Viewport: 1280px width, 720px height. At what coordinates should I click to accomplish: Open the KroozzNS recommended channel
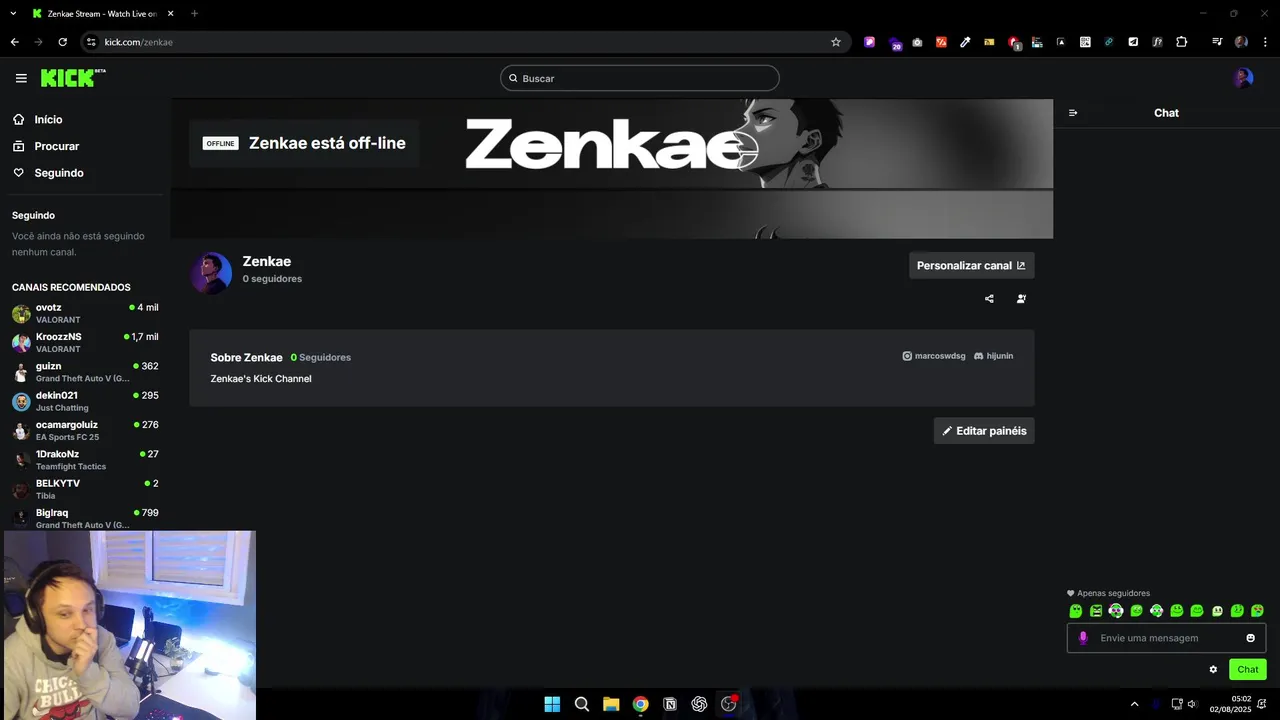85,343
